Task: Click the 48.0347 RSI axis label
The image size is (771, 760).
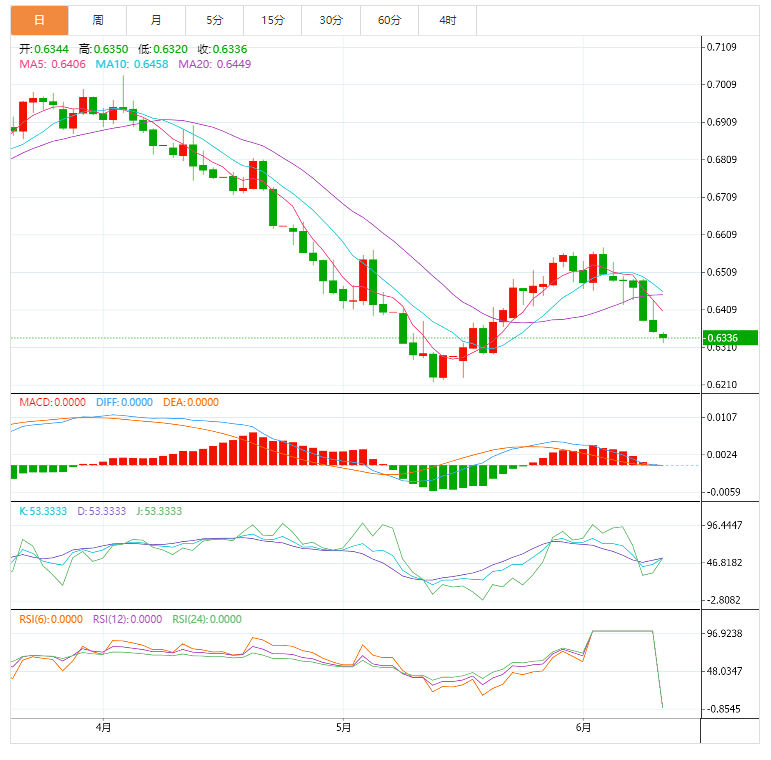Action: pyautogui.click(x=724, y=671)
